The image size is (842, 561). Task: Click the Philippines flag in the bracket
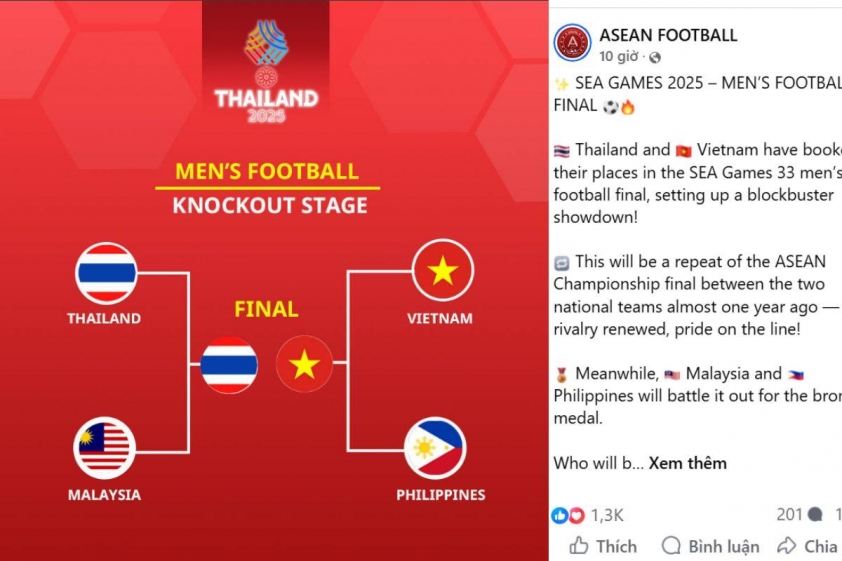[435, 448]
